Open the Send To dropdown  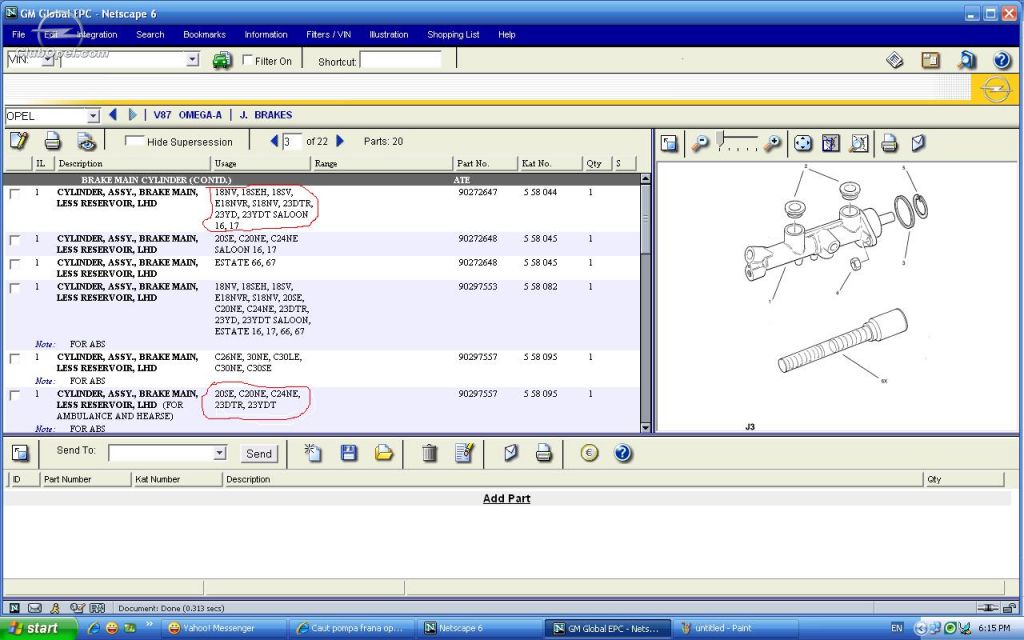tap(220, 453)
